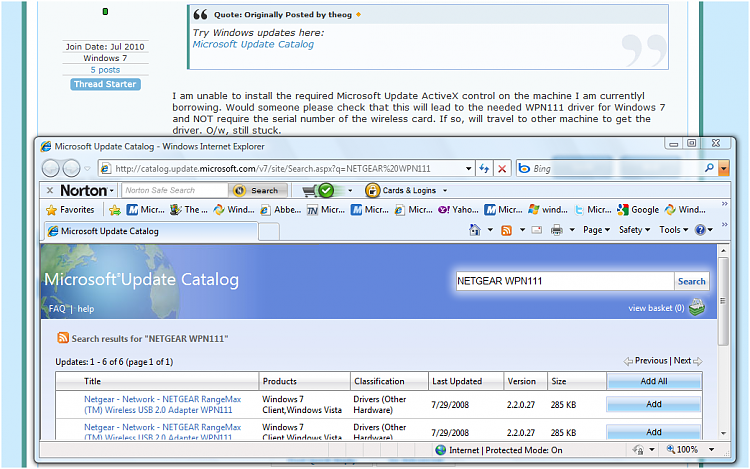Click the Zoom magnifier icon in status bar

(x=671, y=449)
